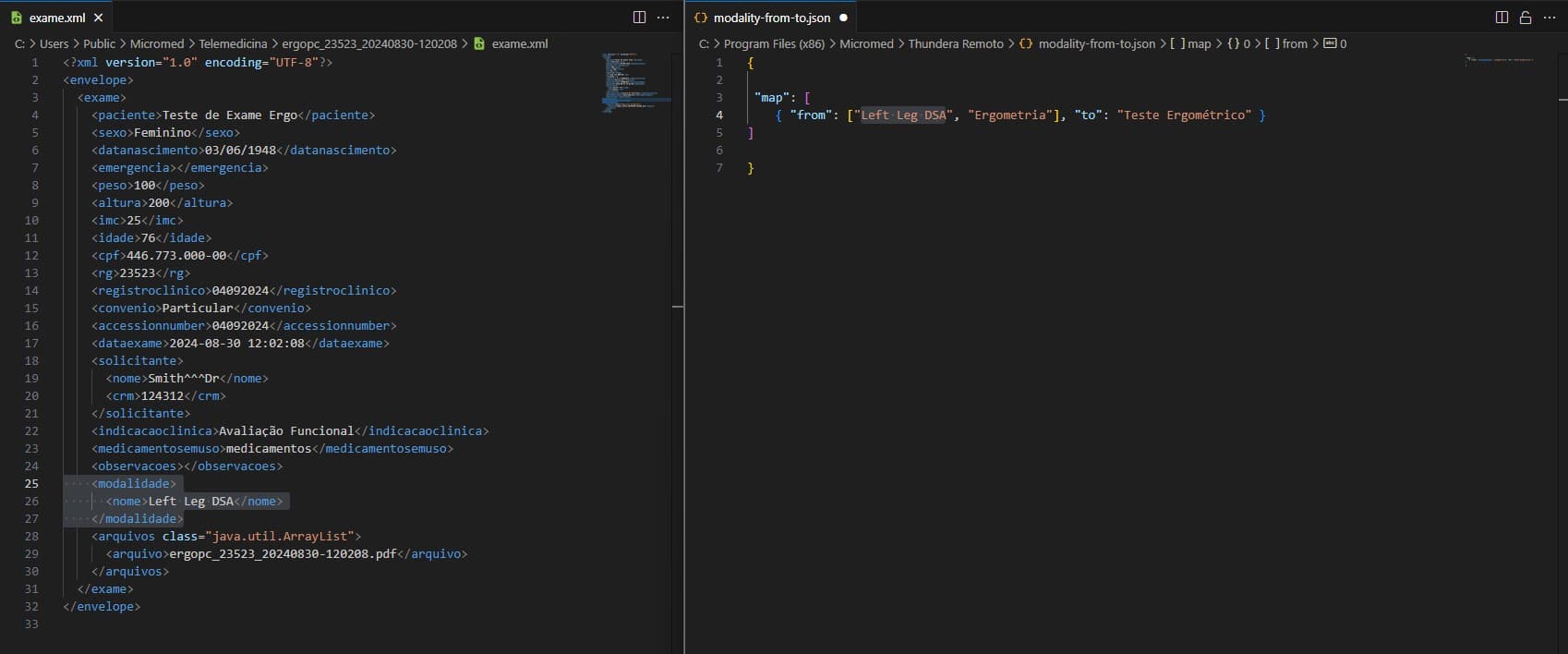
Task: Open More Actions menu of the JSON editor group
Action: click(x=1550, y=18)
